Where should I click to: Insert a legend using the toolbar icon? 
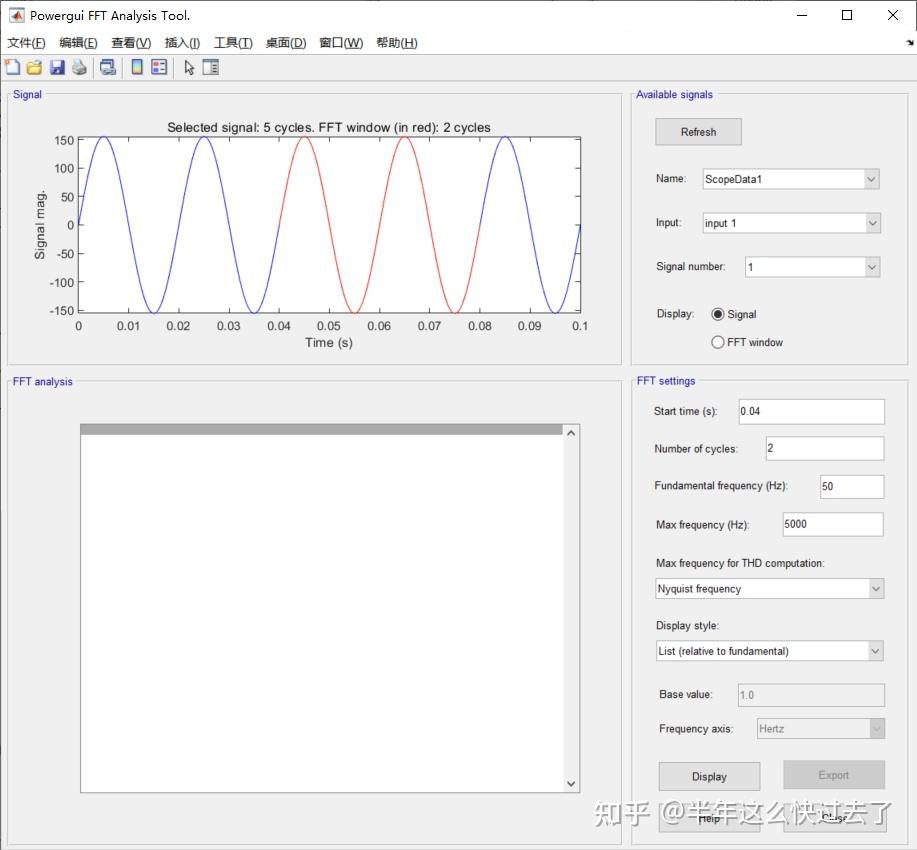click(159, 67)
